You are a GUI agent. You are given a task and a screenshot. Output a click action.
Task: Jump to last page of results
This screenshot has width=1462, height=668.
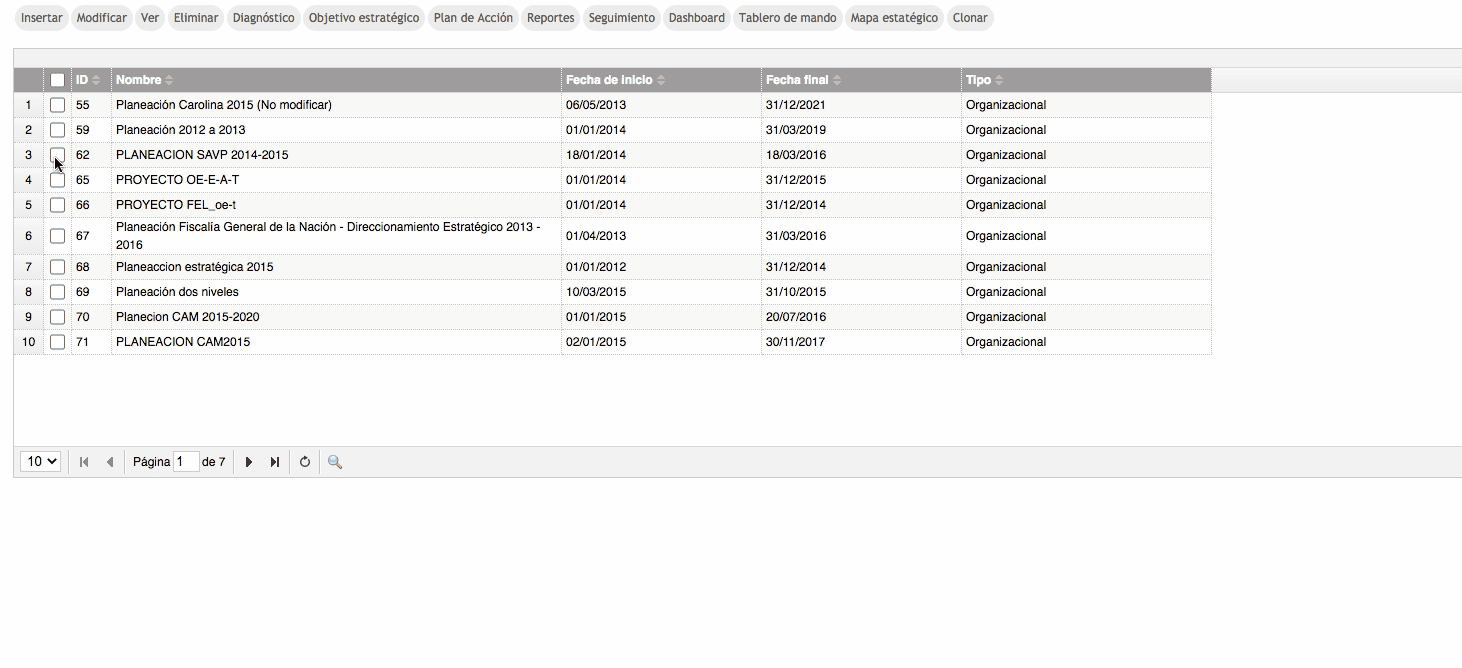pos(274,462)
